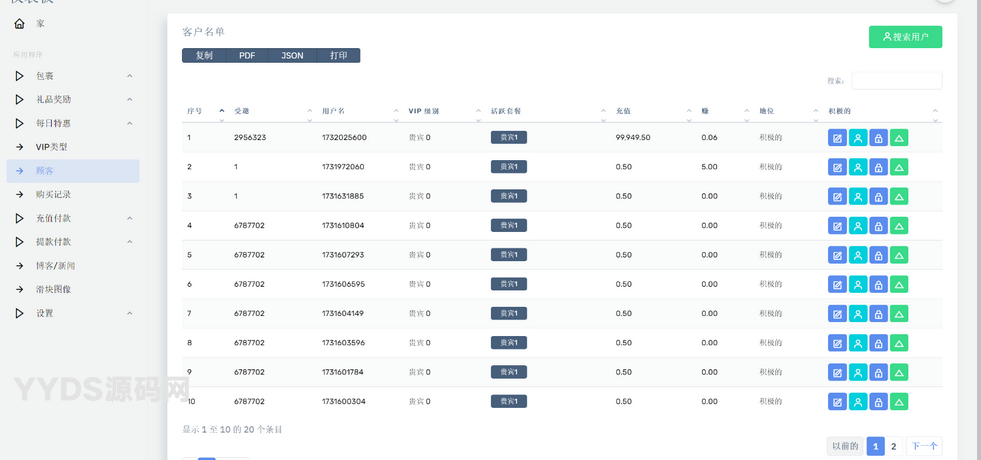Click the lock icon in row 3
Viewport: 981px width, 460px height.
(878, 197)
